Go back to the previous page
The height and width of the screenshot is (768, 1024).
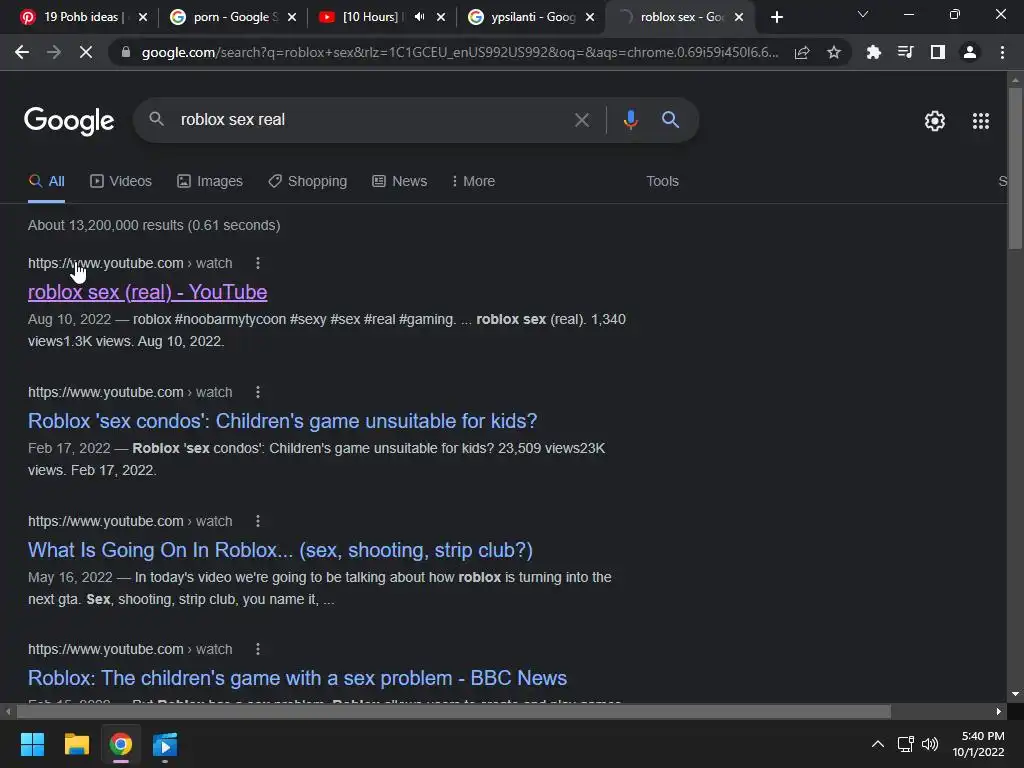tap(22, 52)
